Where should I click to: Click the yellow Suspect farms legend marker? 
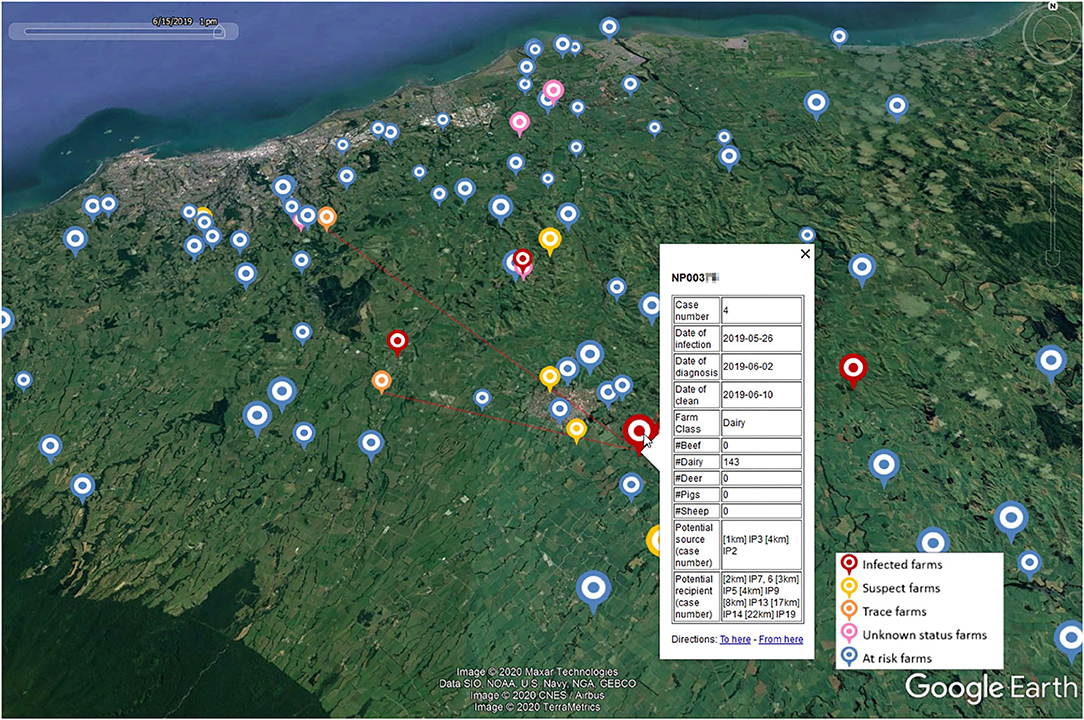[x=849, y=588]
